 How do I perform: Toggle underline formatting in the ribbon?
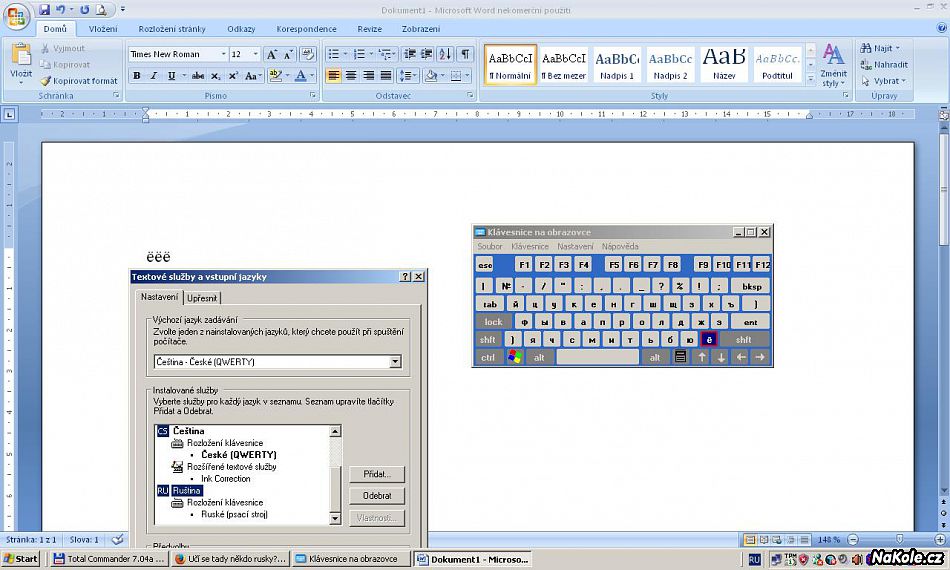tap(171, 76)
